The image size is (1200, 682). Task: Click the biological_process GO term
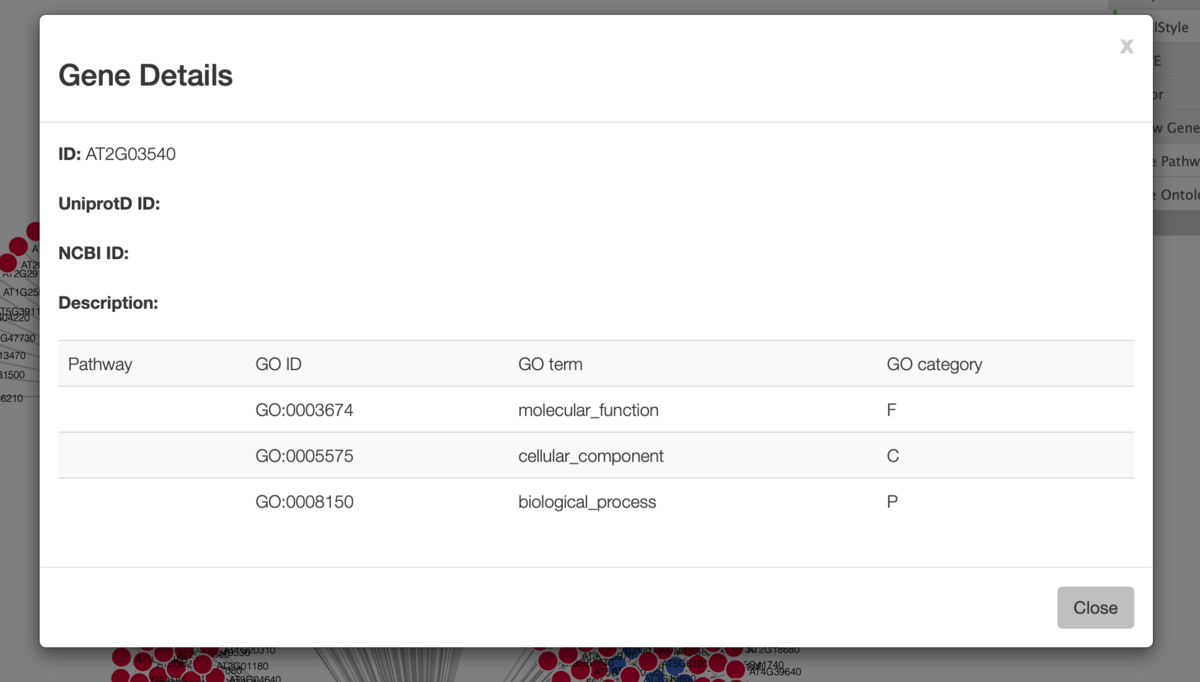(x=587, y=502)
